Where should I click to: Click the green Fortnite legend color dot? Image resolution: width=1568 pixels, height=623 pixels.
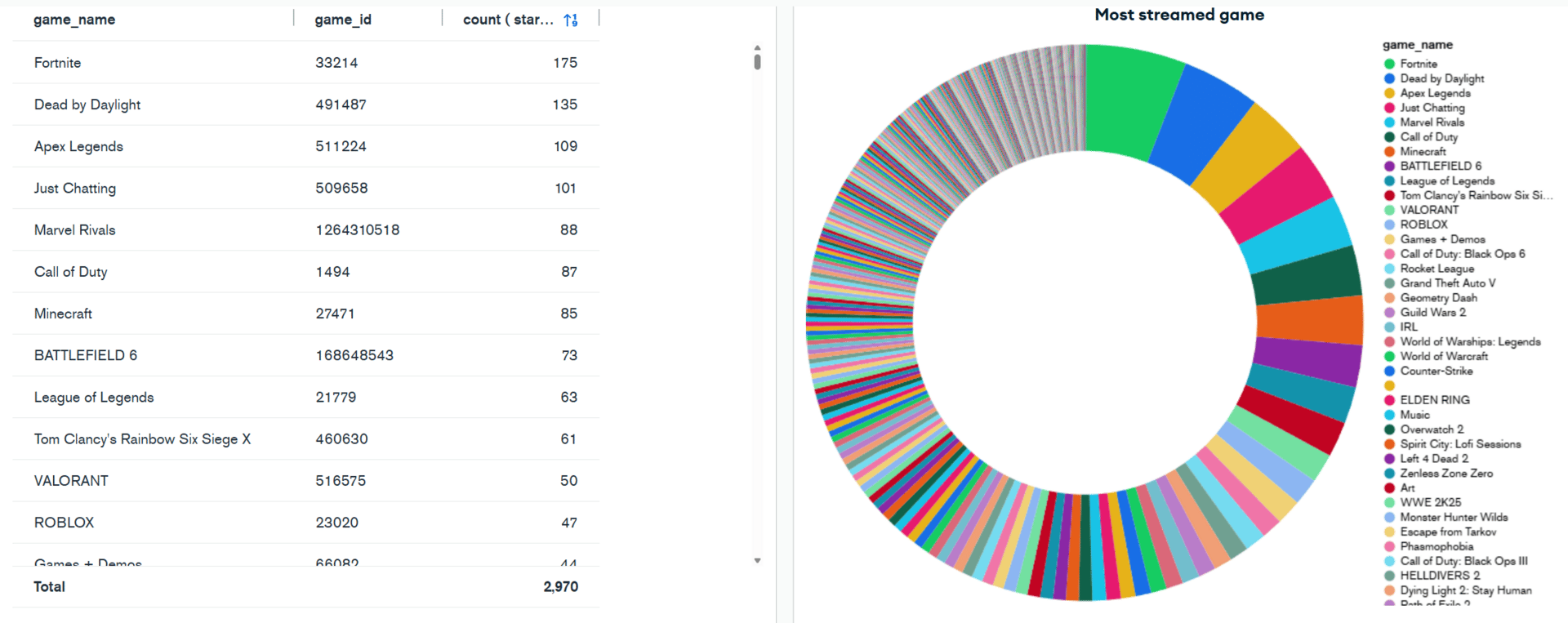tap(1389, 64)
